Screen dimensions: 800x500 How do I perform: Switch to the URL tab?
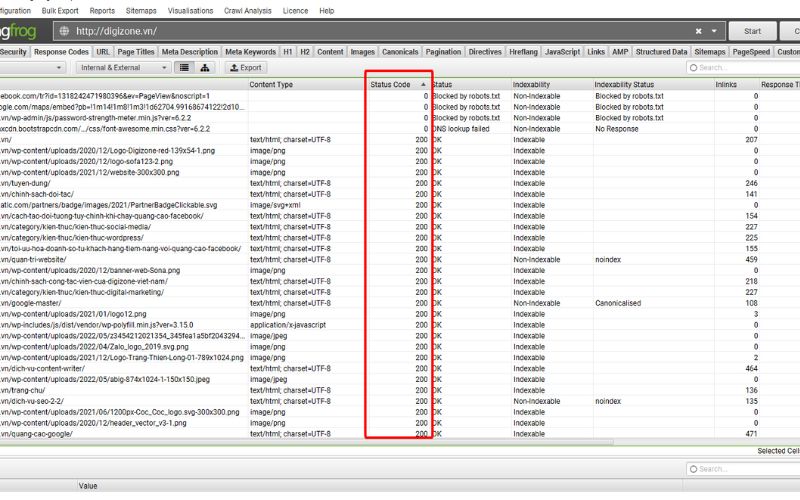click(x=103, y=52)
